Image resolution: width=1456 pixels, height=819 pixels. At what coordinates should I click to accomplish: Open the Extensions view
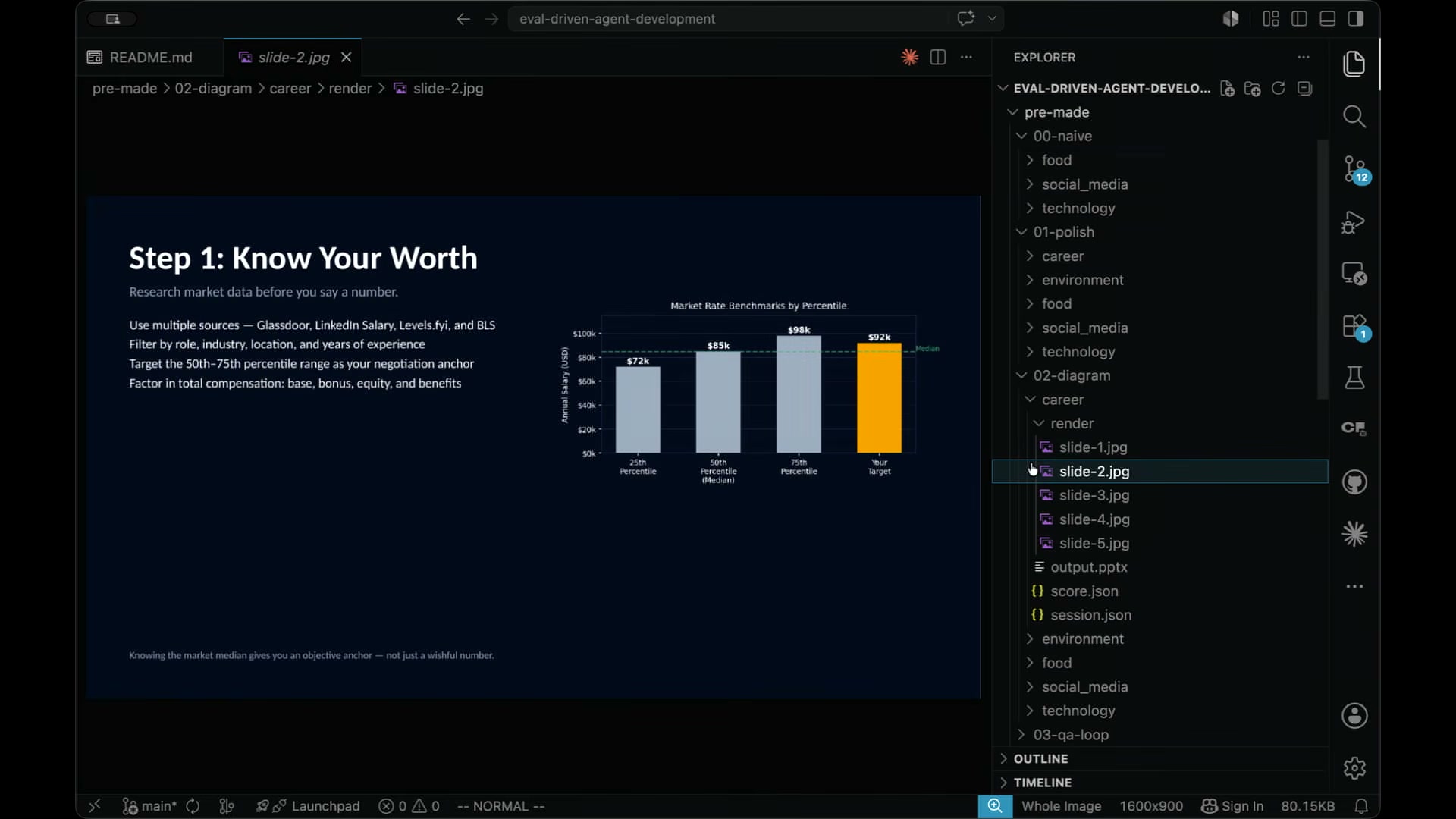pos(1354,327)
